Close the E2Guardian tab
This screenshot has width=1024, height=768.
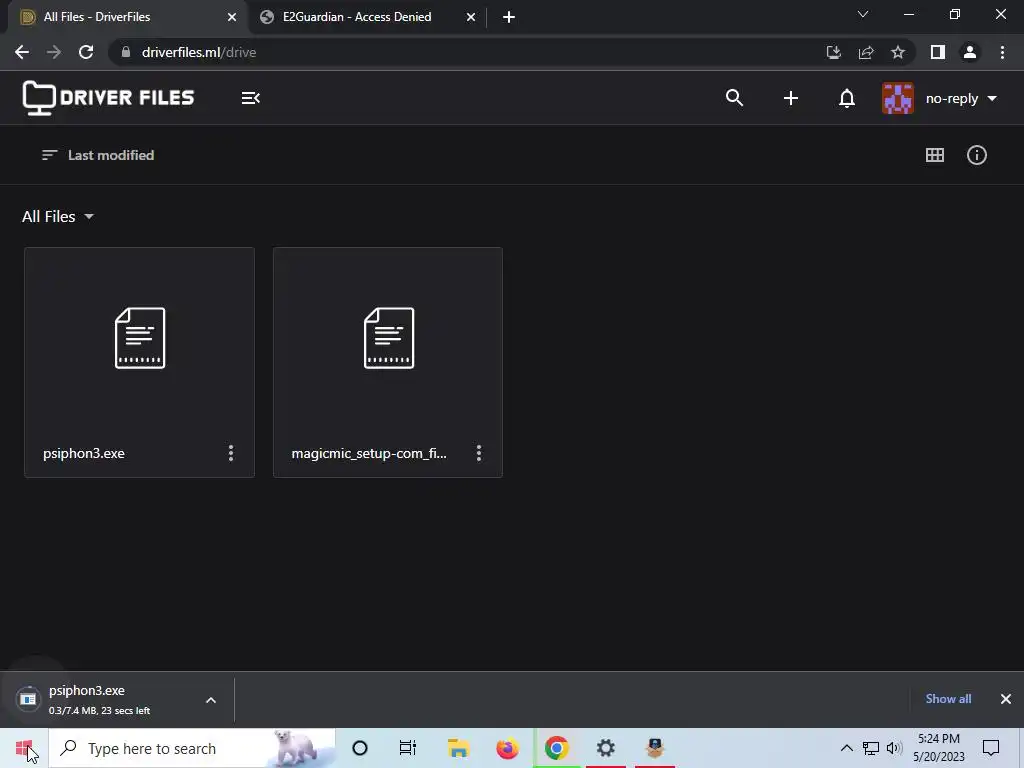tap(471, 17)
